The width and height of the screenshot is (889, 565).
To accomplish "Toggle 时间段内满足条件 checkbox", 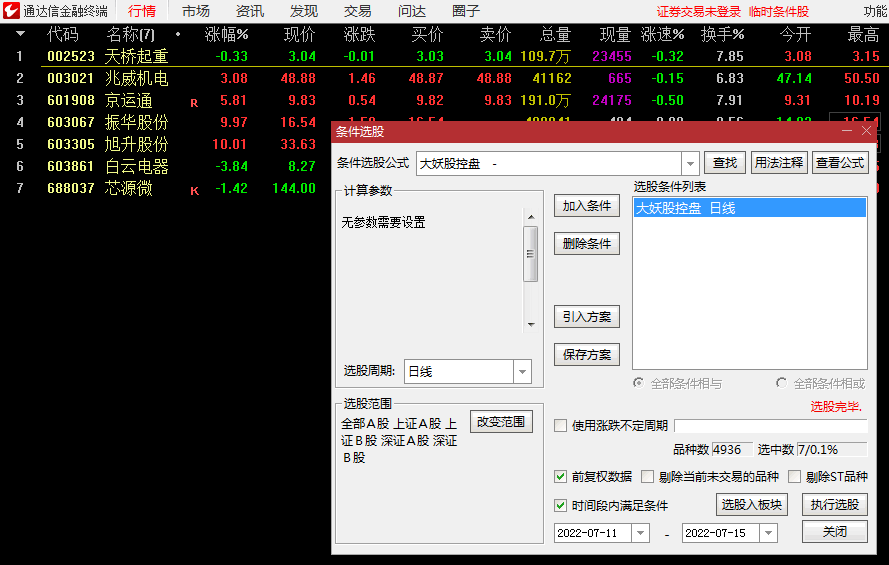I will 560,505.
